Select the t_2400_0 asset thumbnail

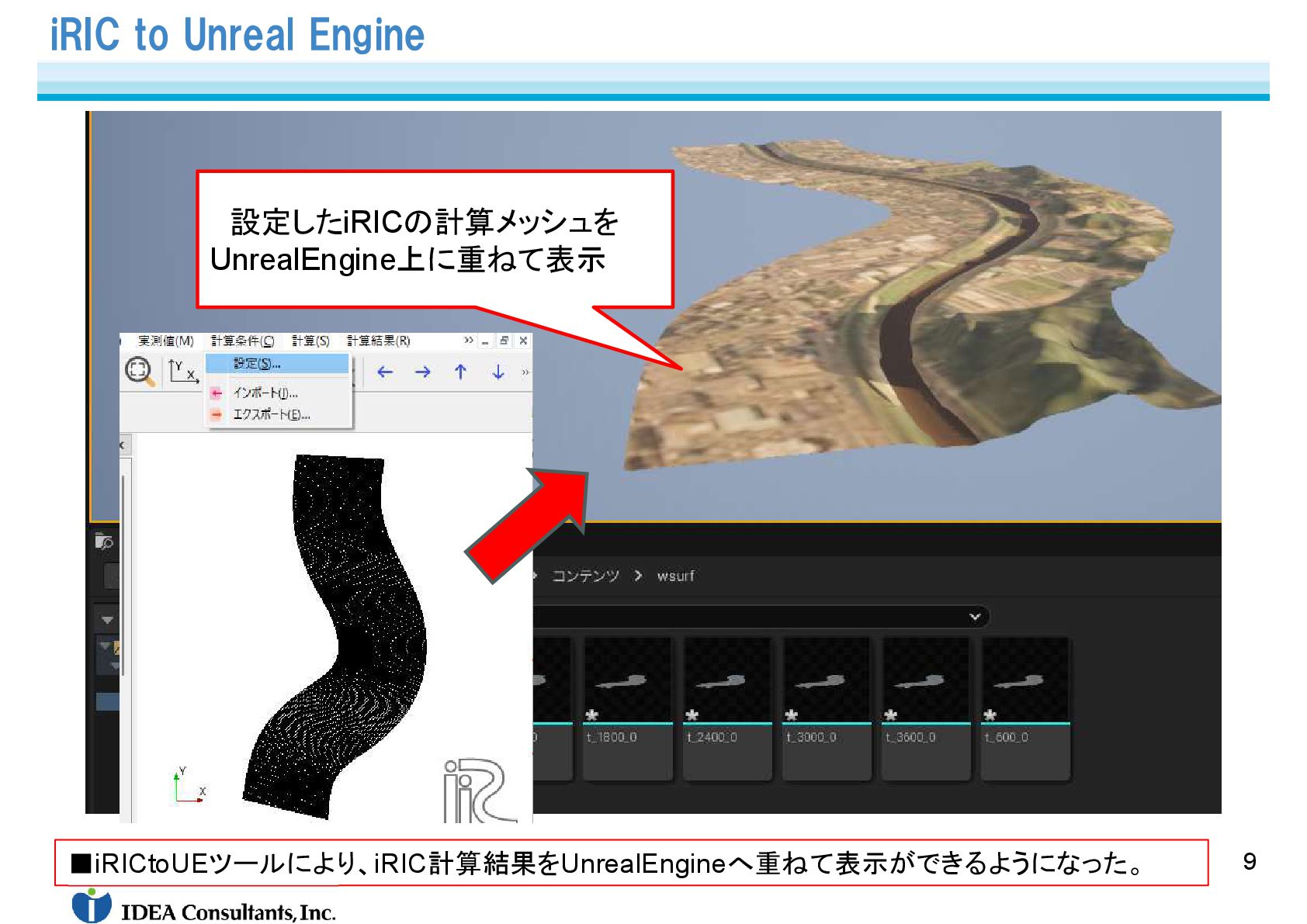point(727,680)
